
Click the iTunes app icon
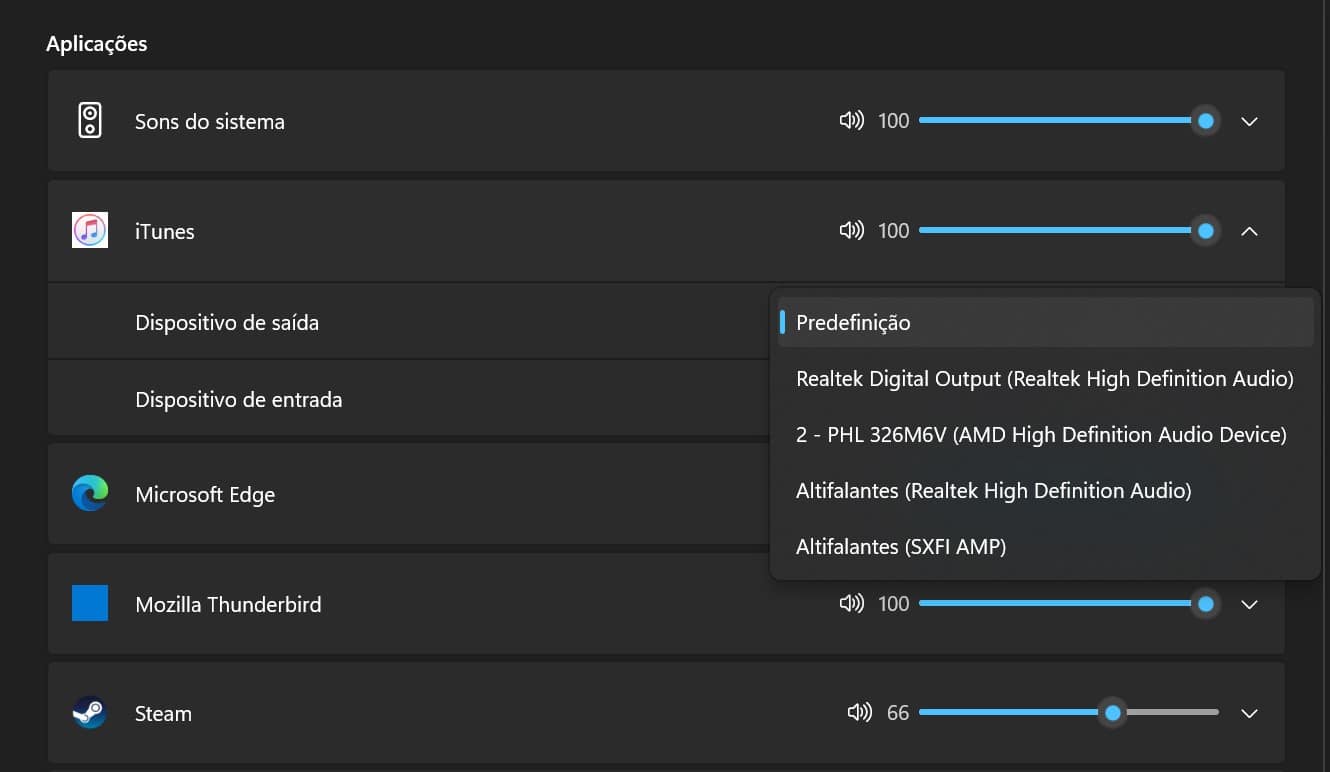click(90, 231)
